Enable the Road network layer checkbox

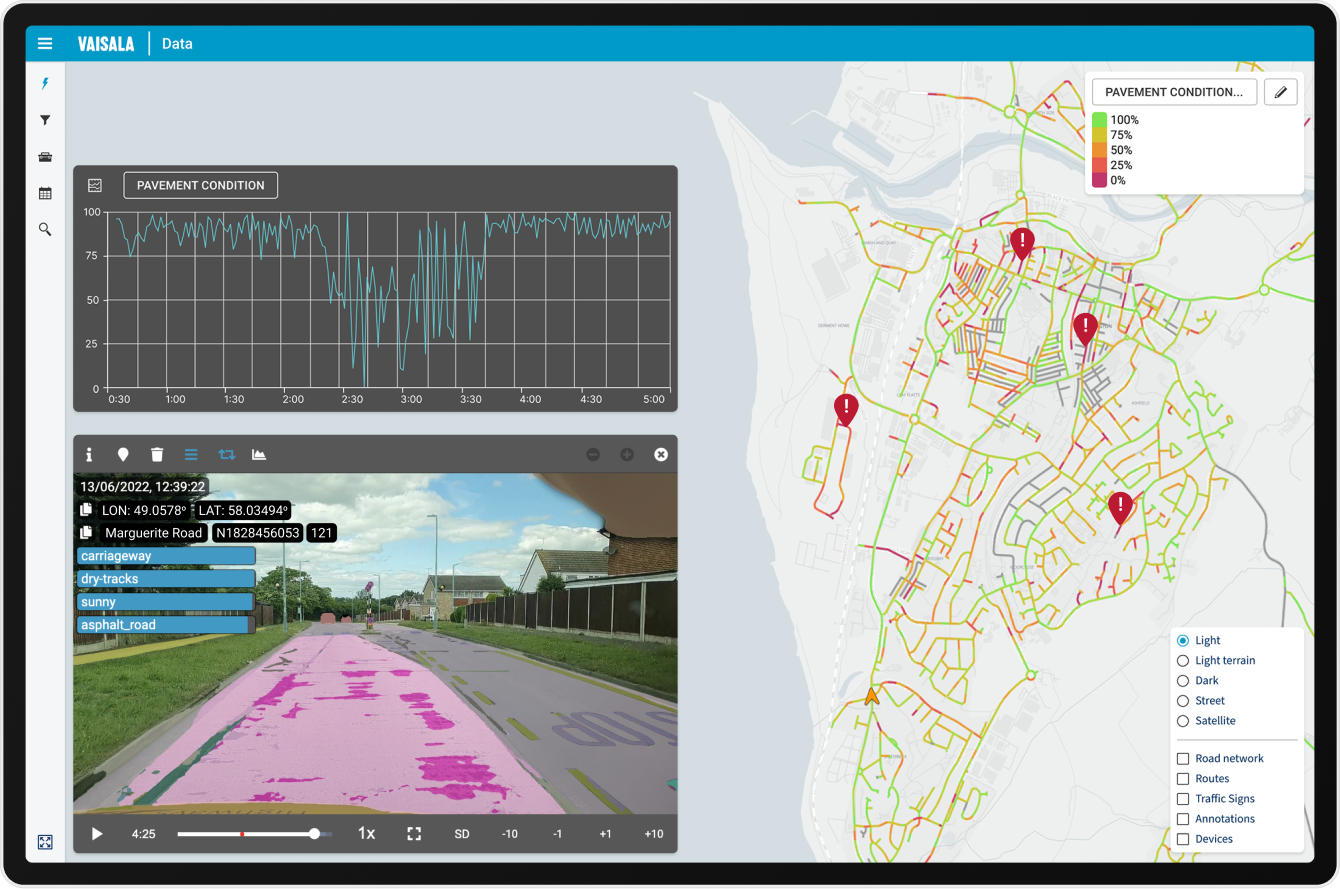pyautogui.click(x=1184, y=759)
